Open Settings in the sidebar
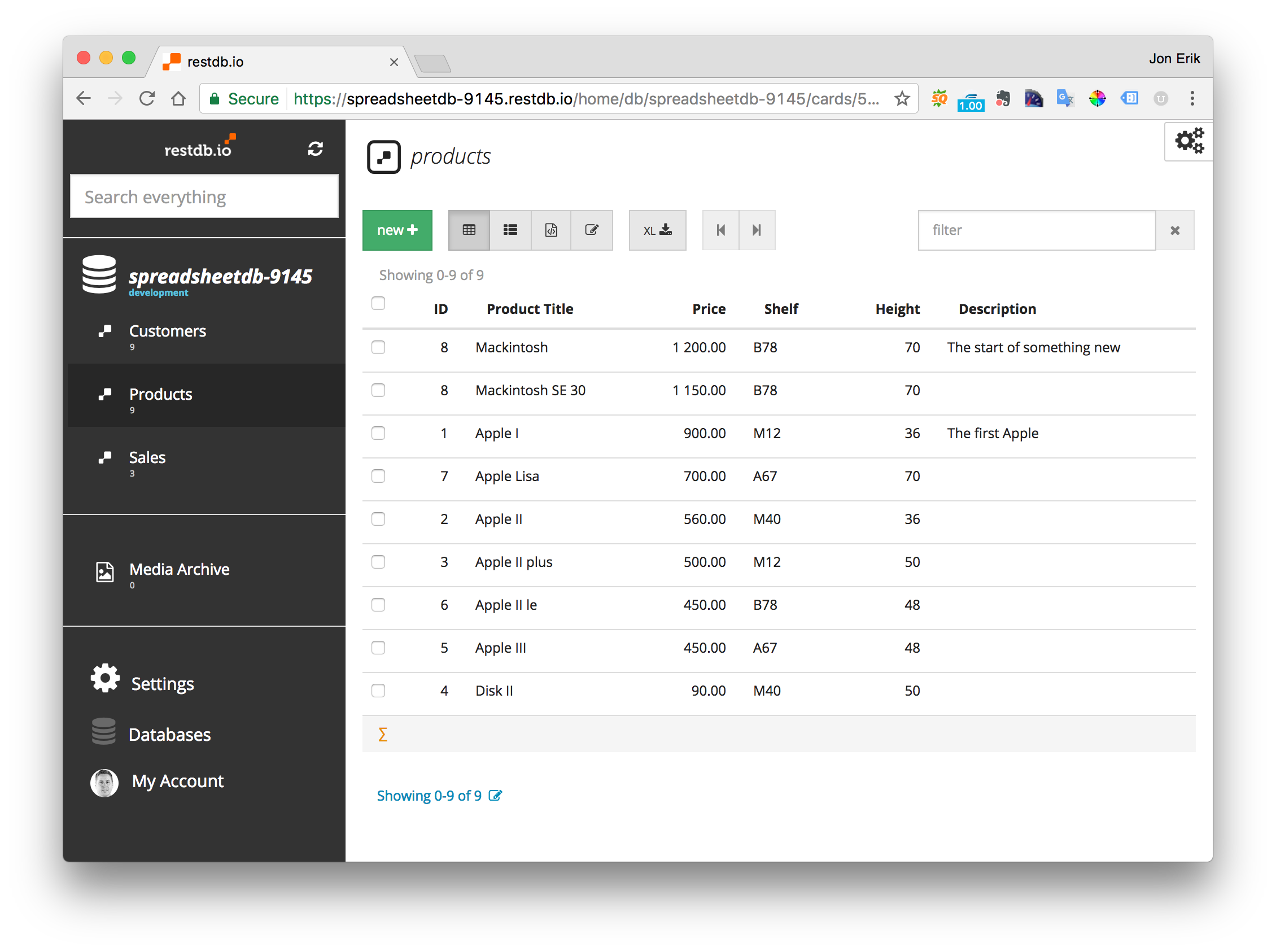1276x952 pixels. (x=162, y=683)
